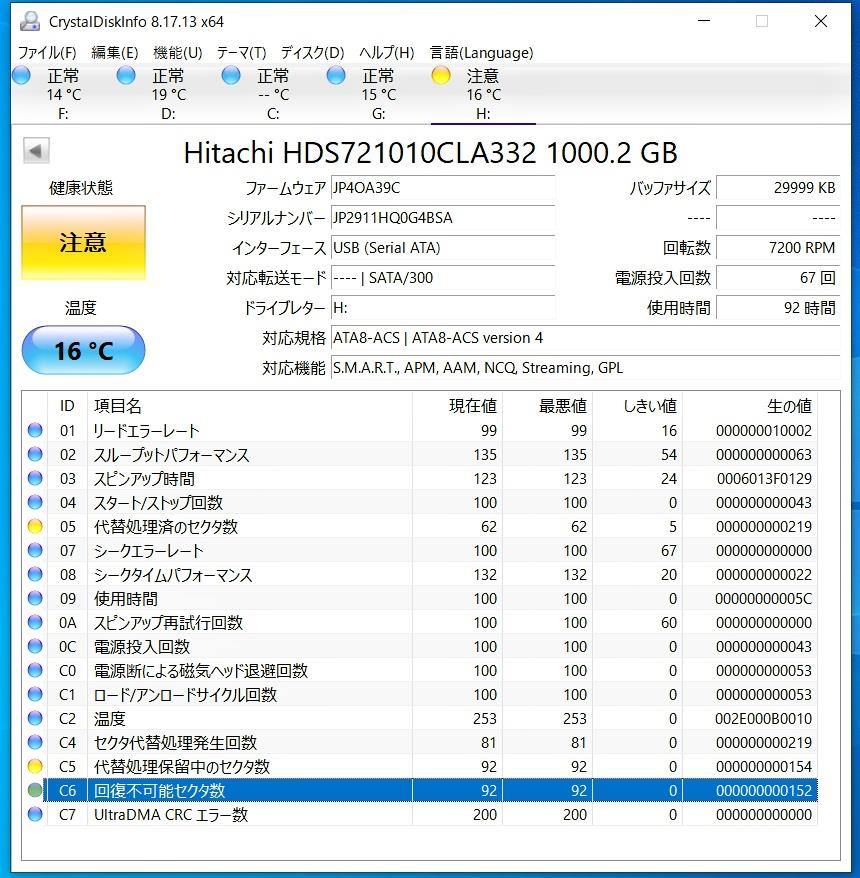
Task: Click the CrystalDiskInfo app icon in title bar
Action: coord(29,21)
